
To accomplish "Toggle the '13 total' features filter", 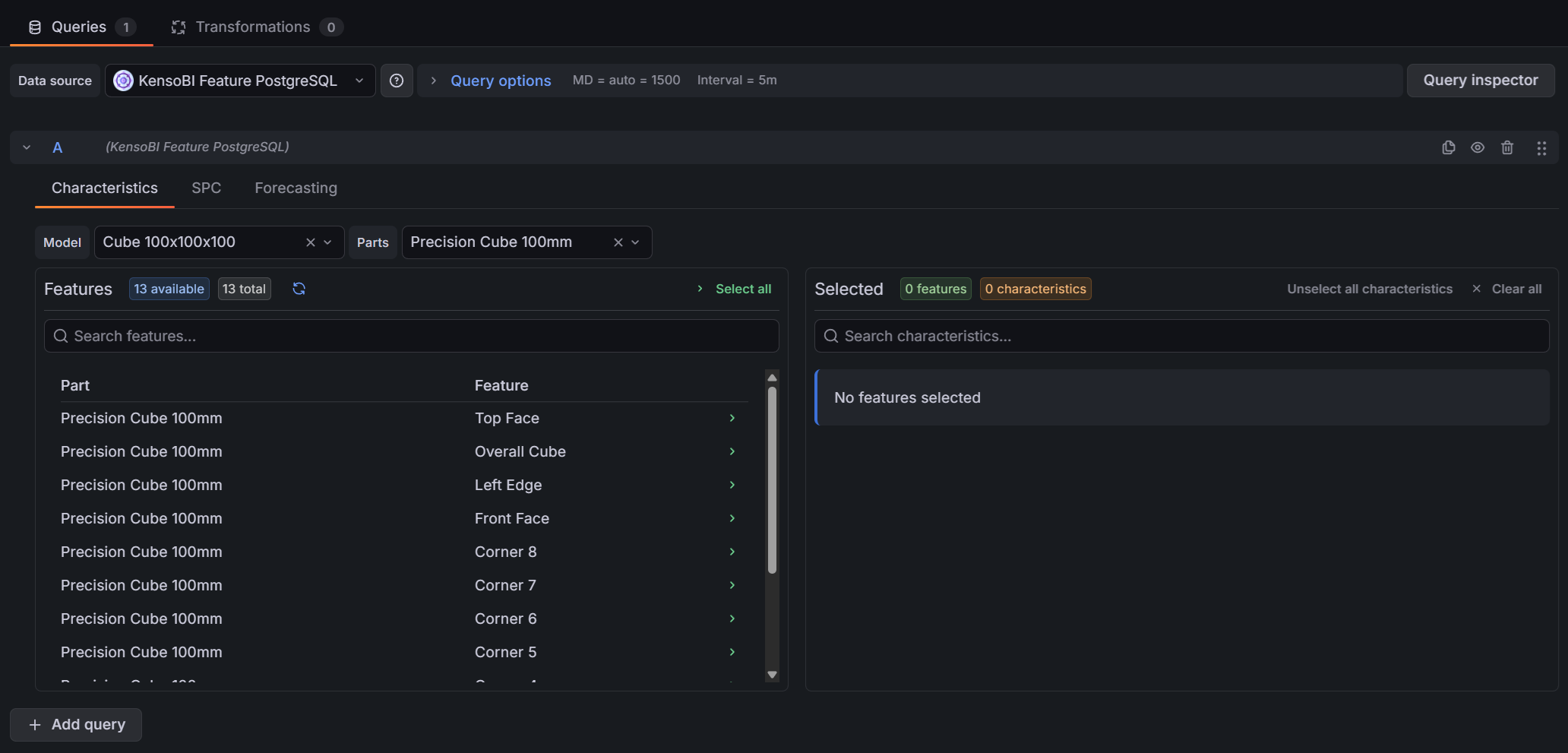I will coord(244,289).
